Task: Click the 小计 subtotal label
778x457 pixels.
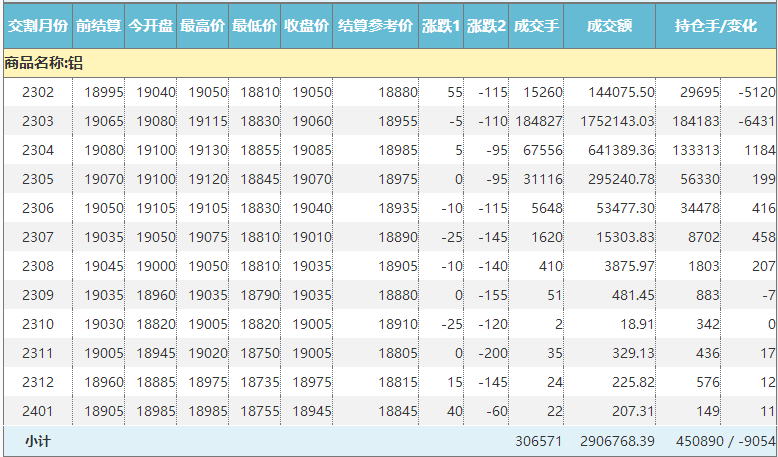Action: (x=38, y=441)
